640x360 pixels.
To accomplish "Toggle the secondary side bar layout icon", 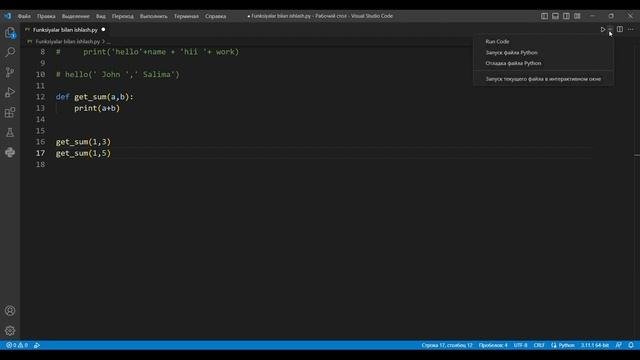I will tap(566, 16).
